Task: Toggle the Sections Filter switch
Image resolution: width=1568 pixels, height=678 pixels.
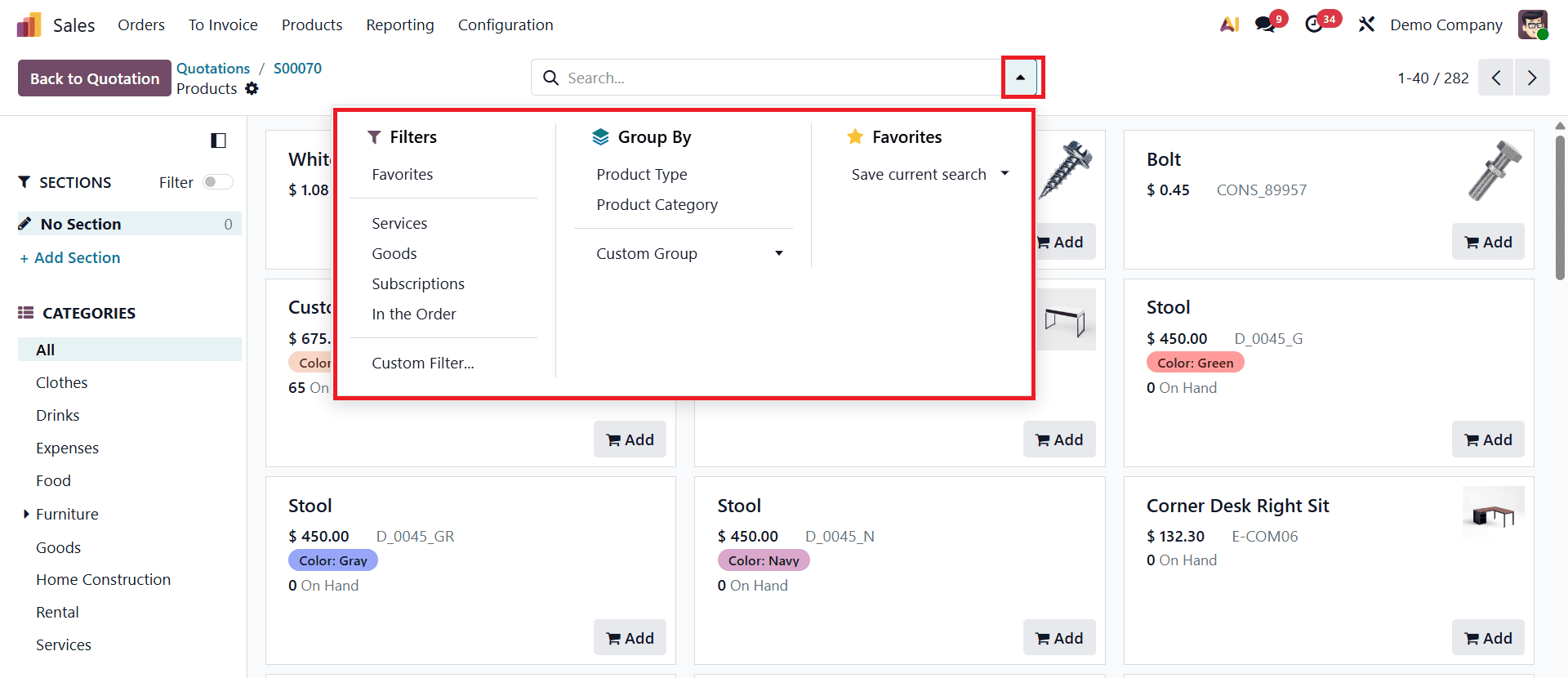Action: (217, 182)
